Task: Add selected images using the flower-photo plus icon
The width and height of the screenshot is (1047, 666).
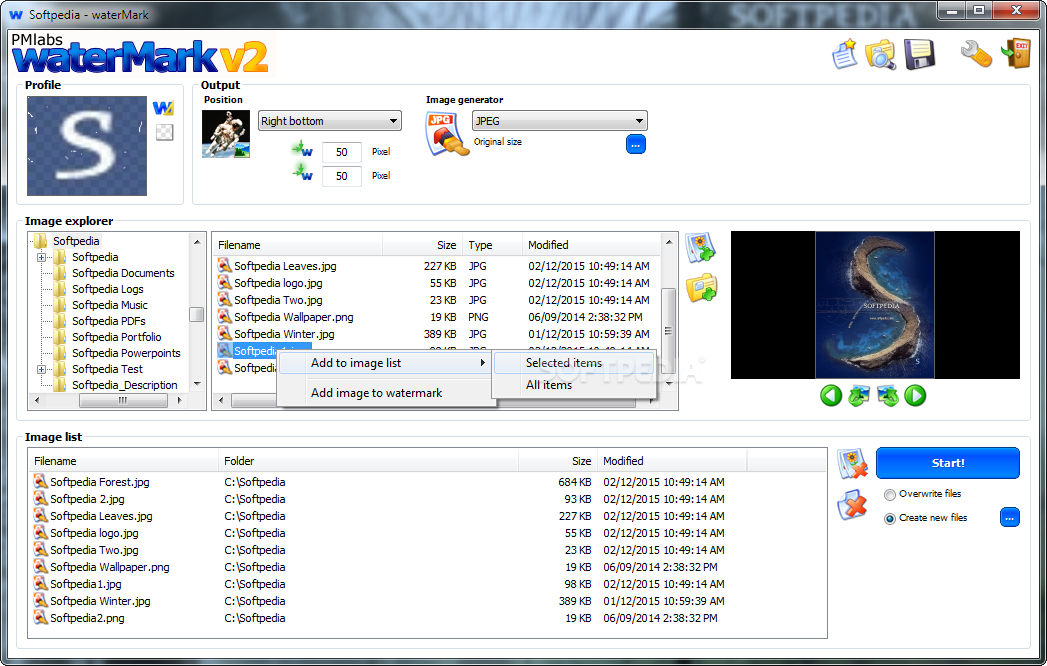Action: click(x=700, y=248)
